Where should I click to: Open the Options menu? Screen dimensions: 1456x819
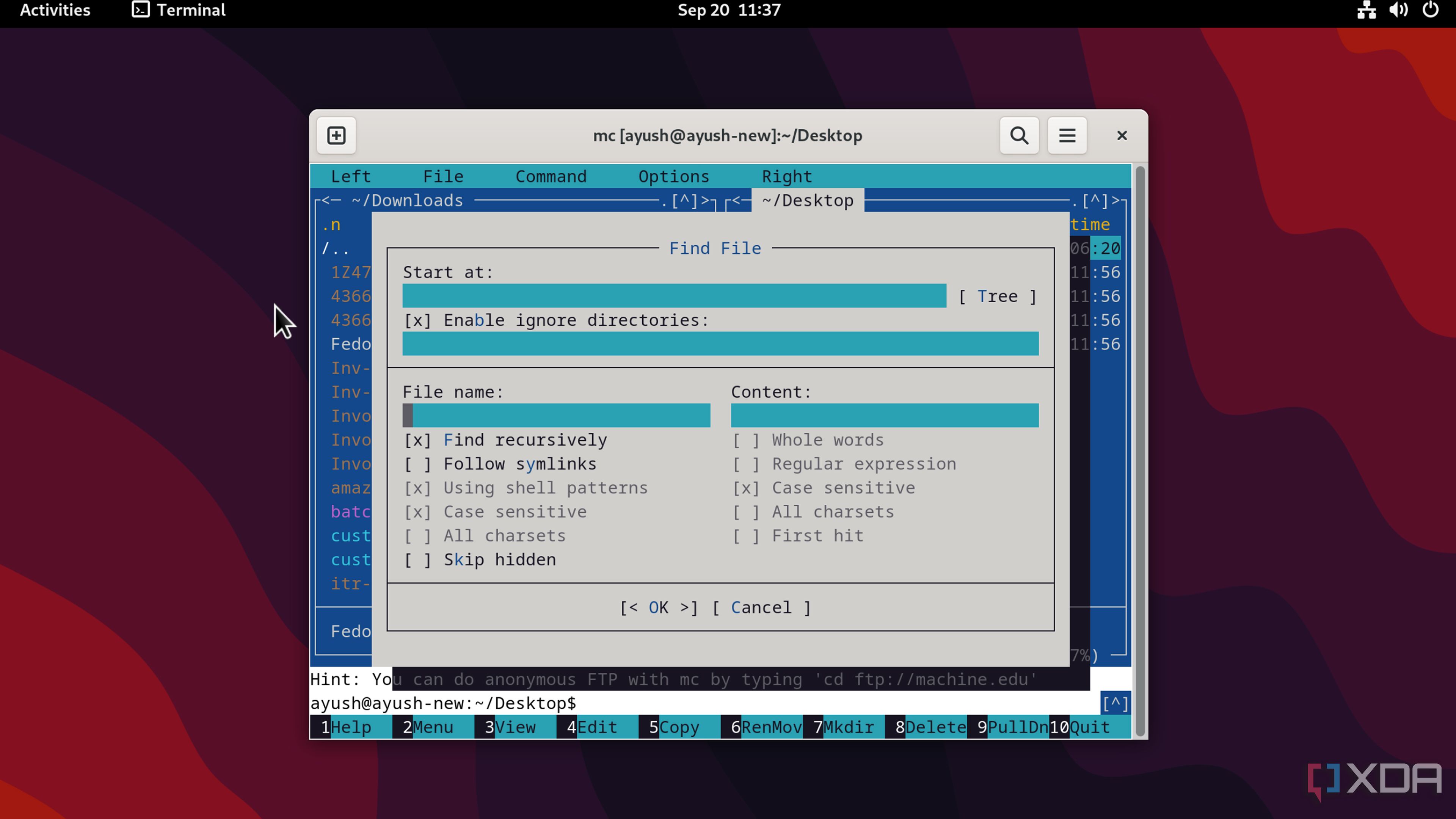tap(673, 176)
